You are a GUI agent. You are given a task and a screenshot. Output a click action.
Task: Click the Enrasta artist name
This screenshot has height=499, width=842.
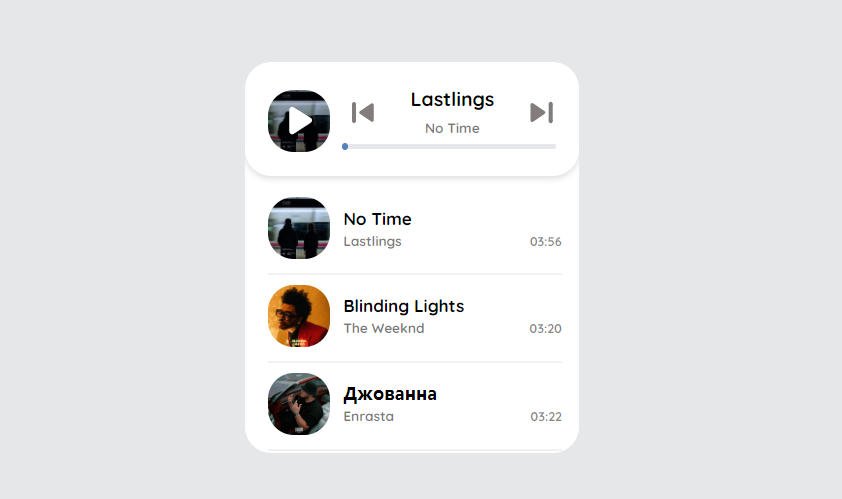point(369,416)
